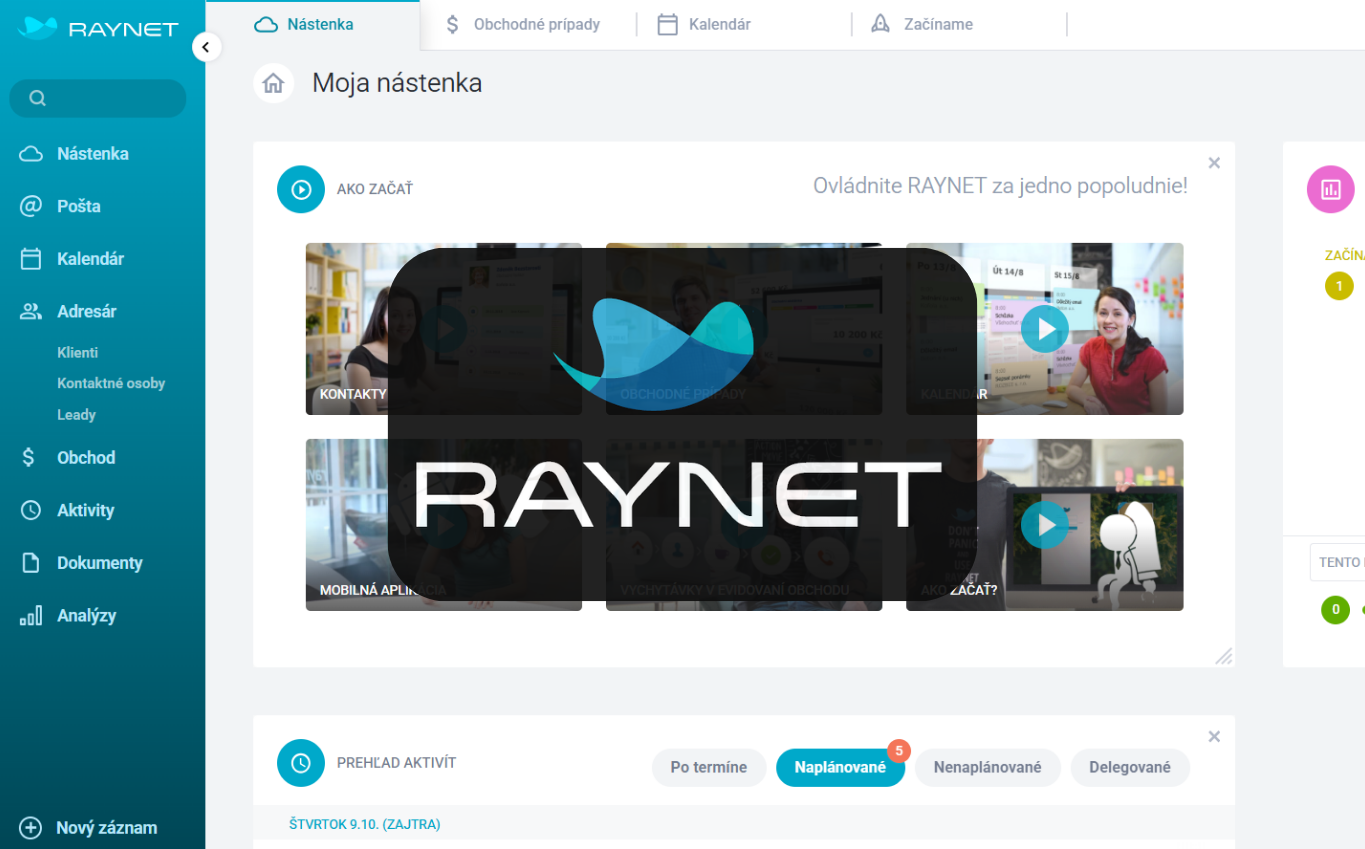Click the people icon beside Adresár
This screenshot has height=849, width=1365.
[x=31, y=311]
